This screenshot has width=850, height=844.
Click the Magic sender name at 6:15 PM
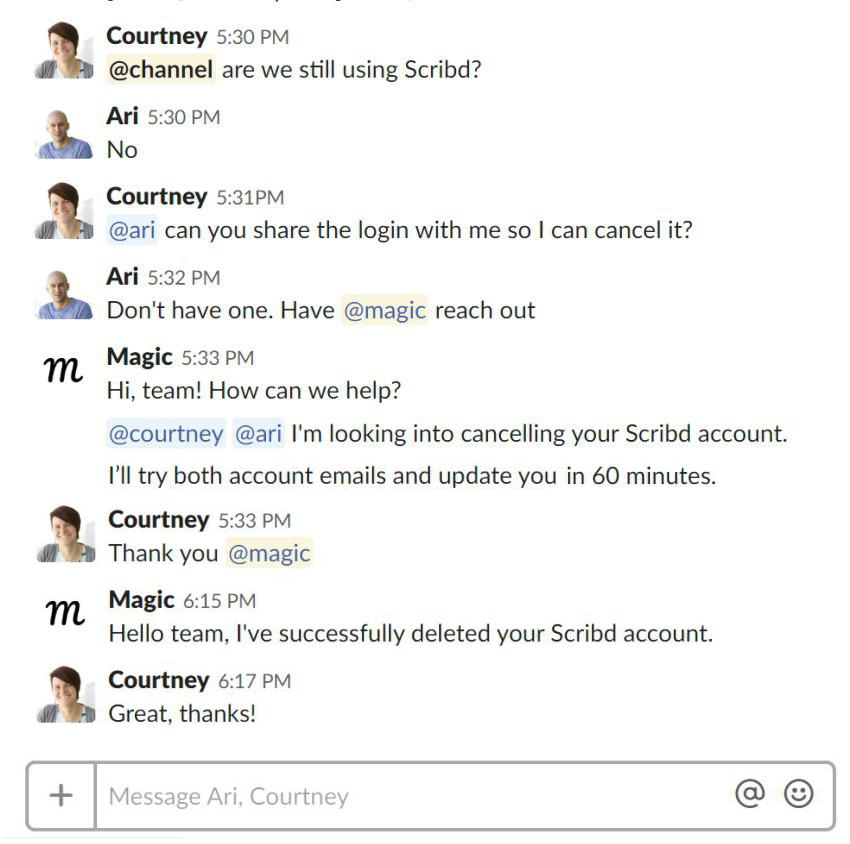[x=141, y=600]
